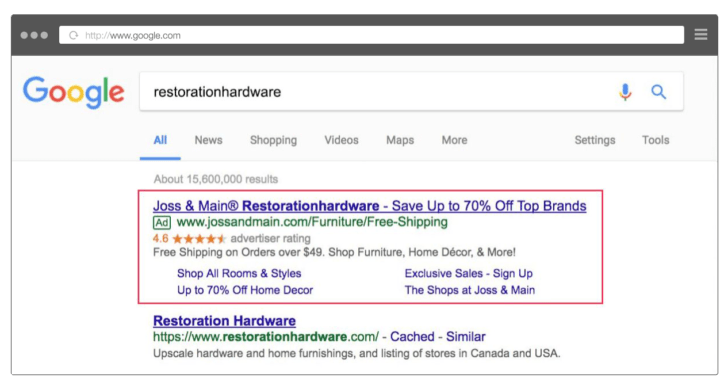Viewport: 728px width, 386px height.
Task: Click the browser window control dots
Action: tap(34, 35)
